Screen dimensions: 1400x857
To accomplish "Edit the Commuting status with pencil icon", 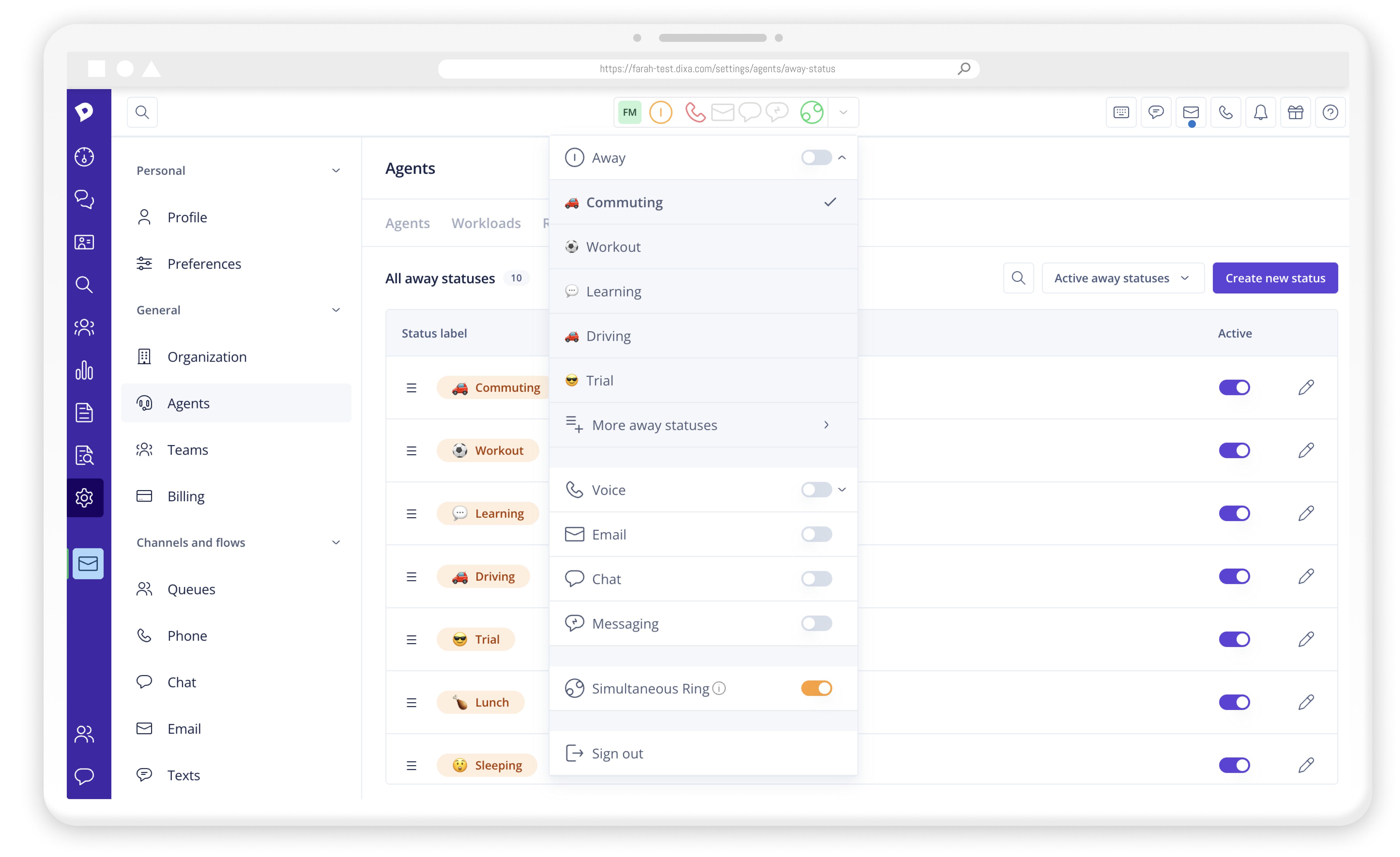I will [x=1306, y=388].
